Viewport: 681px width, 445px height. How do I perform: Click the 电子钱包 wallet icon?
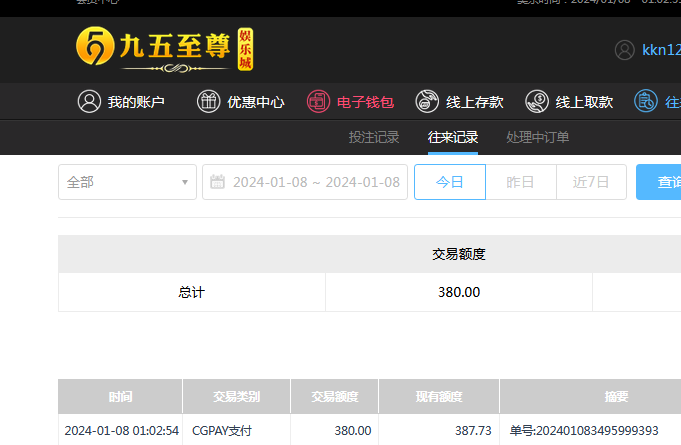coord(318,102)
